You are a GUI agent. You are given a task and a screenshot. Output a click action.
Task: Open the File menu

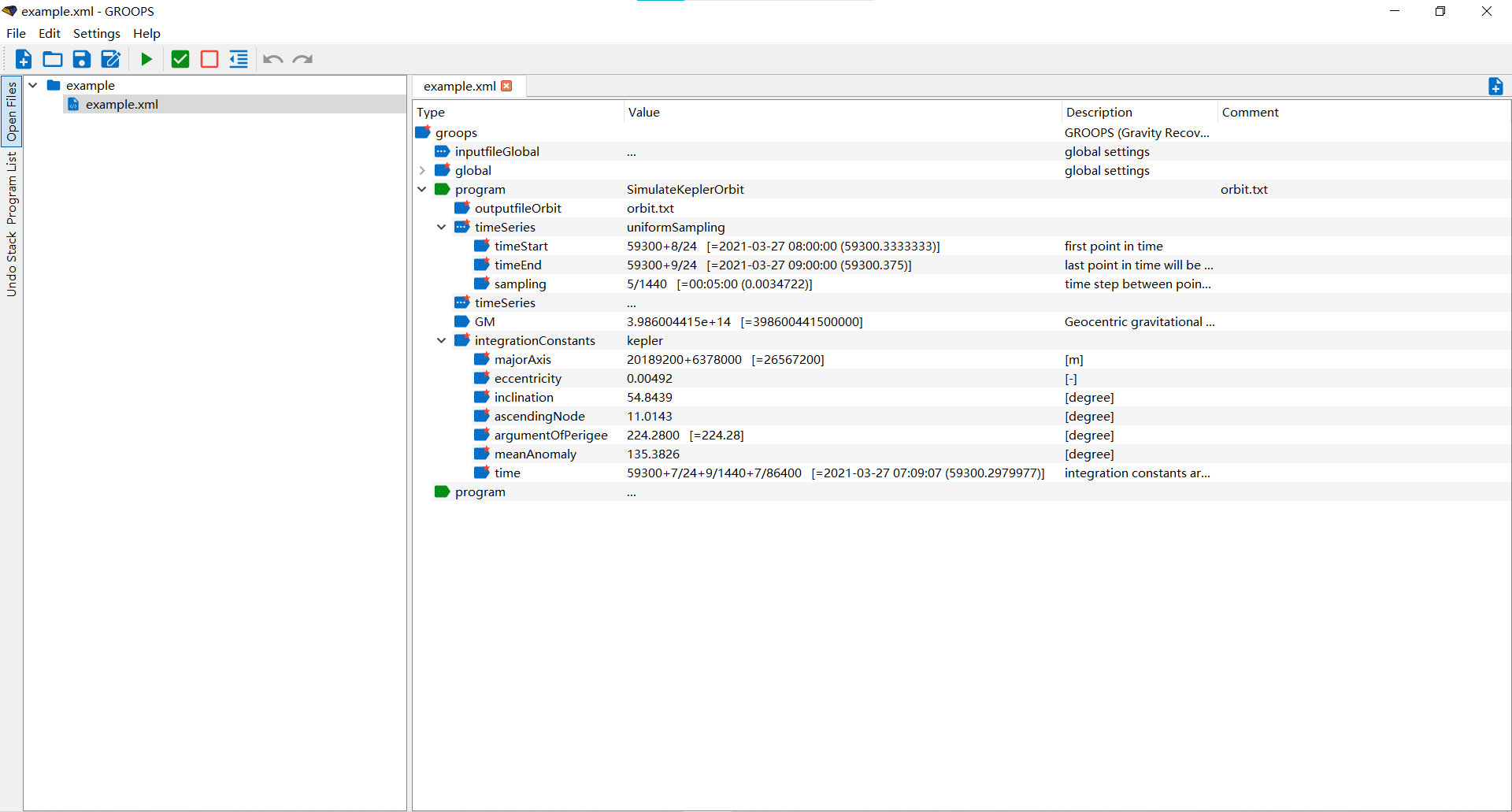tap(17, 33)
